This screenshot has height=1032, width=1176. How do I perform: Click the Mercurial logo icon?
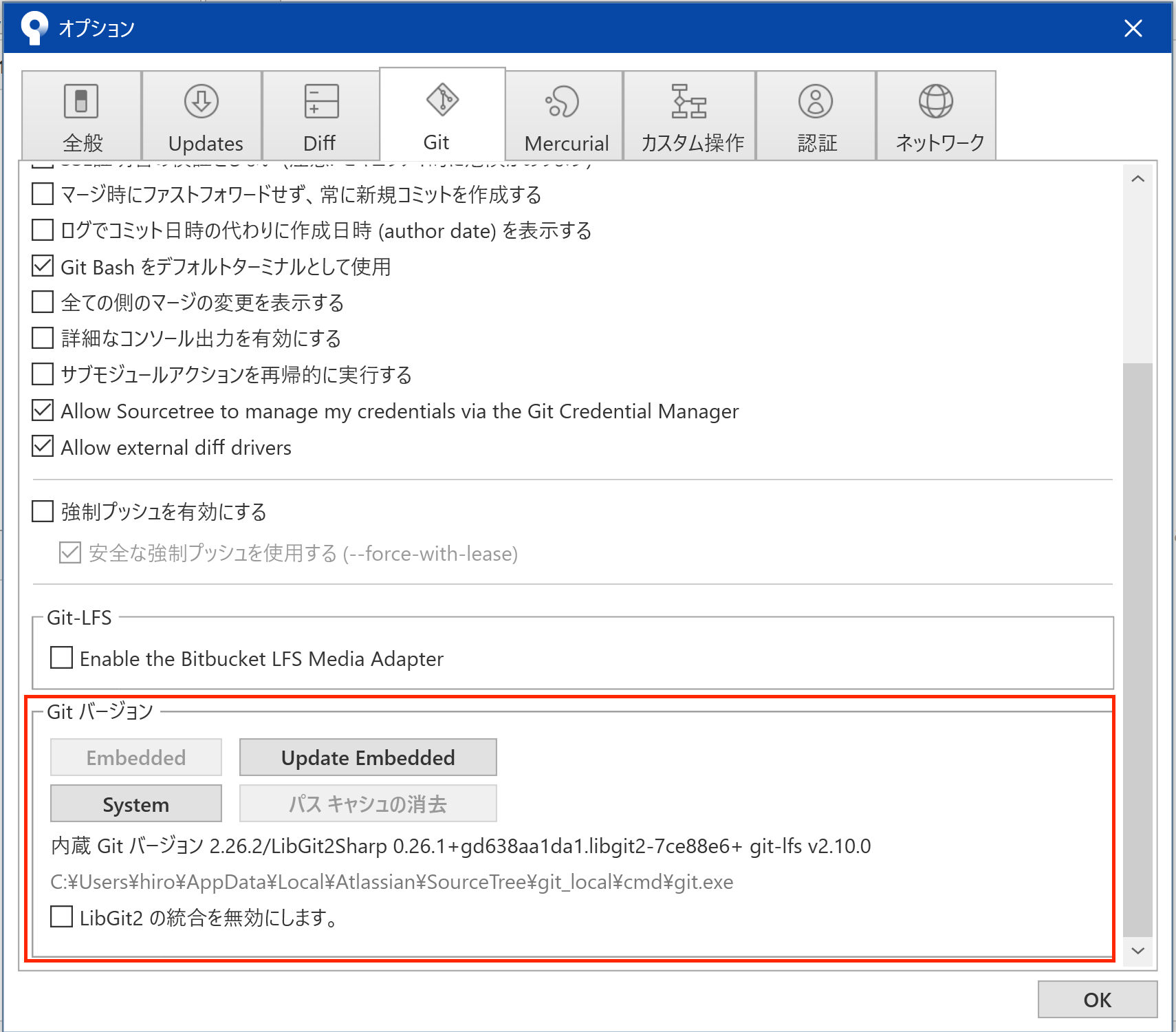click(563, 102)
